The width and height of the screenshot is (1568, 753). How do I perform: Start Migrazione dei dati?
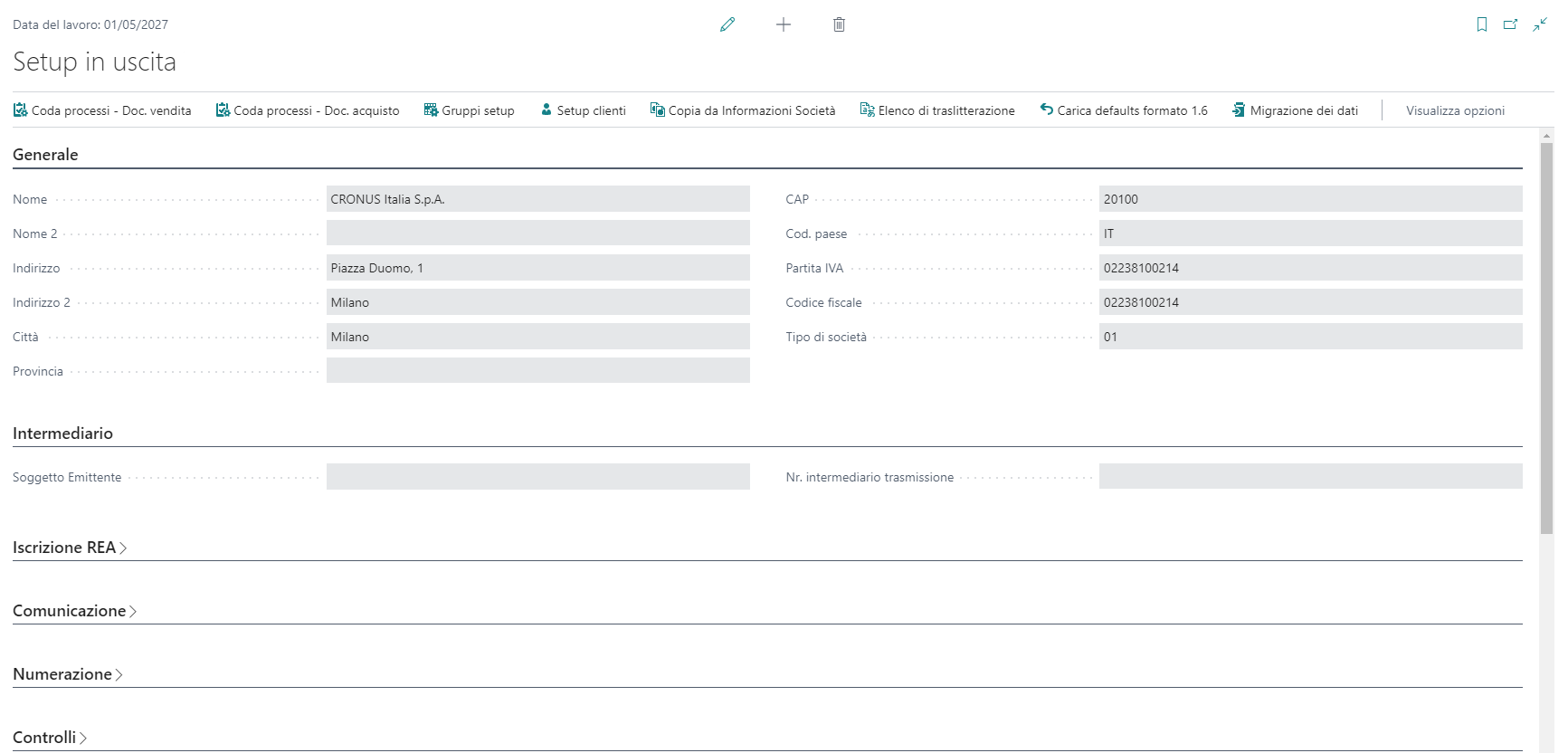pyautogui.click(x=1295, y=110)
